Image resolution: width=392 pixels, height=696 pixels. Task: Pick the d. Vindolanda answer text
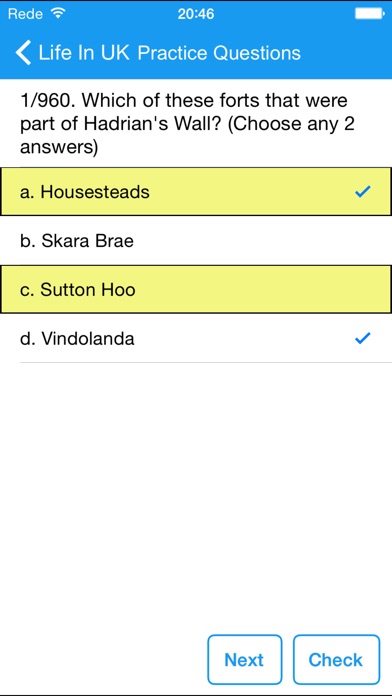77,339
